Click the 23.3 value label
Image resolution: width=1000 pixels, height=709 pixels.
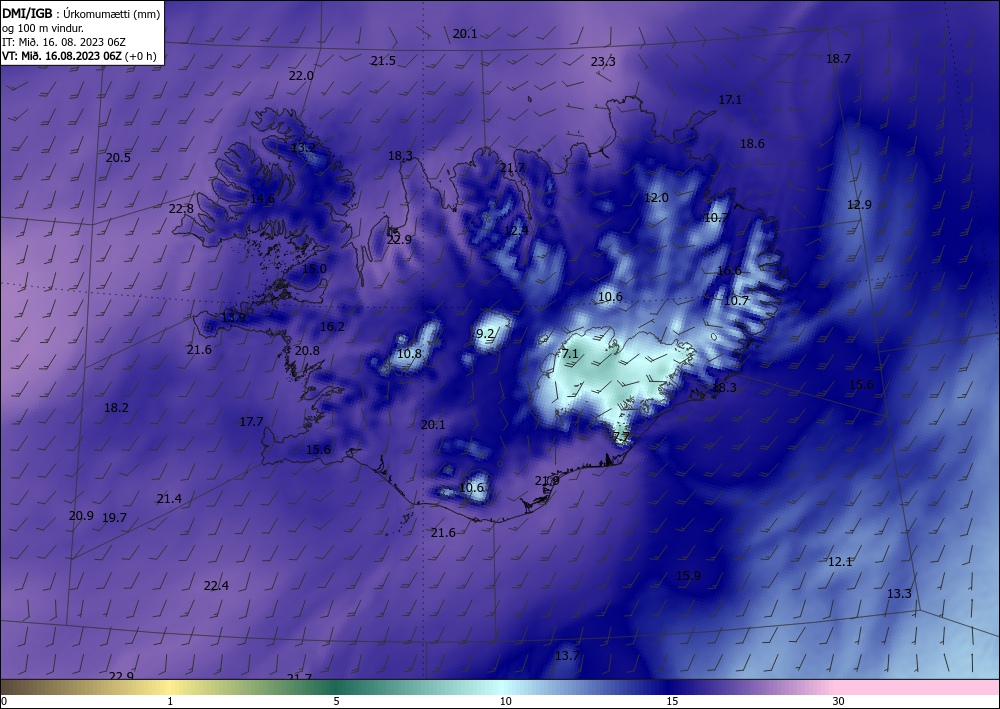pos(603,61)
